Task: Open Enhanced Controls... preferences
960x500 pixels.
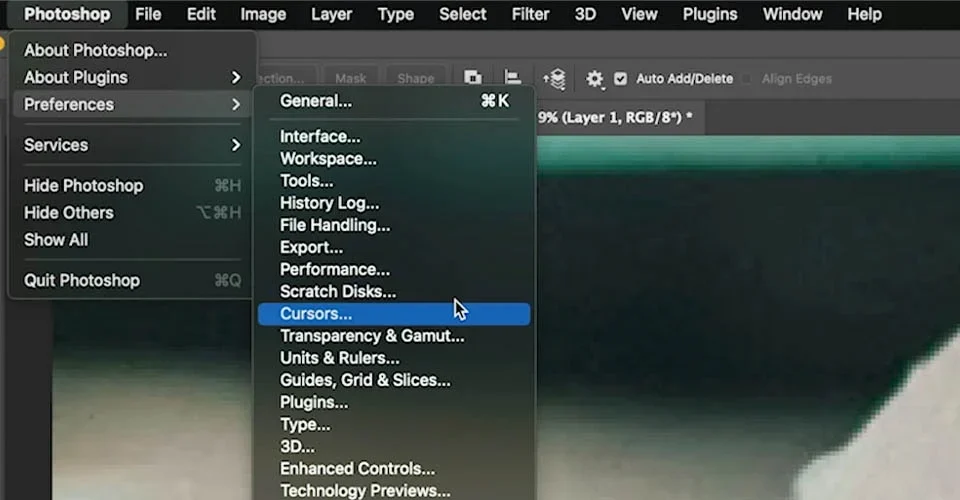Action: click(394, 469)
